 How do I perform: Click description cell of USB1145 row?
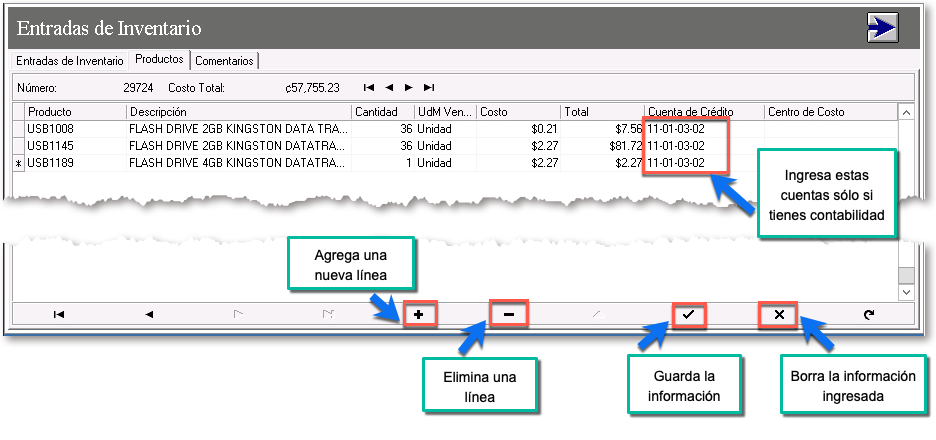(239, 146)
